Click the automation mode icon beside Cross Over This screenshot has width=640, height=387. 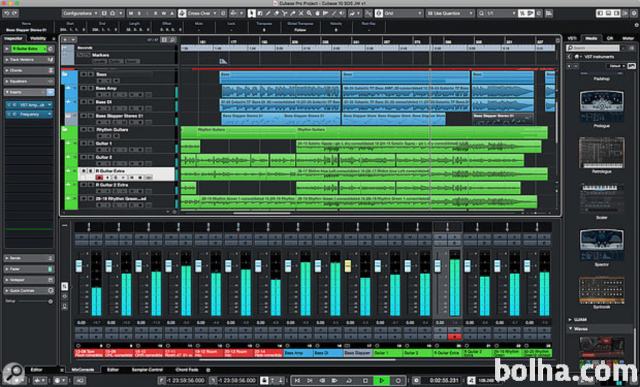(x=182, y=13)
